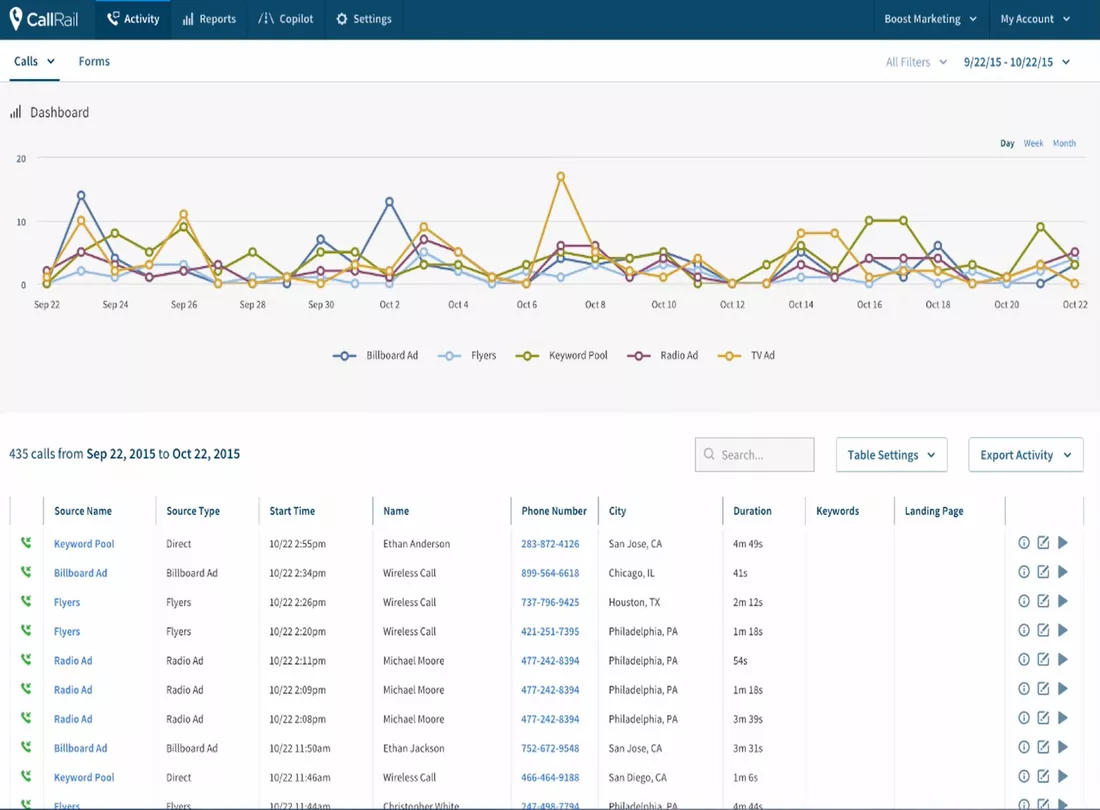Switch to the Forms tab
This screenshot has height=810, width=1100.
coord(94,61)
